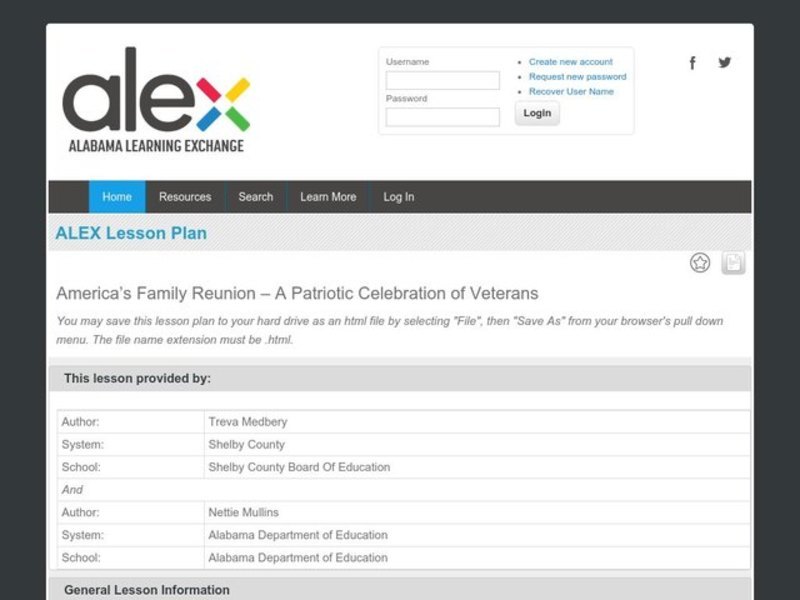800x600 pixels.
Task: Click the document print icon
Action: tap(733, 263)
